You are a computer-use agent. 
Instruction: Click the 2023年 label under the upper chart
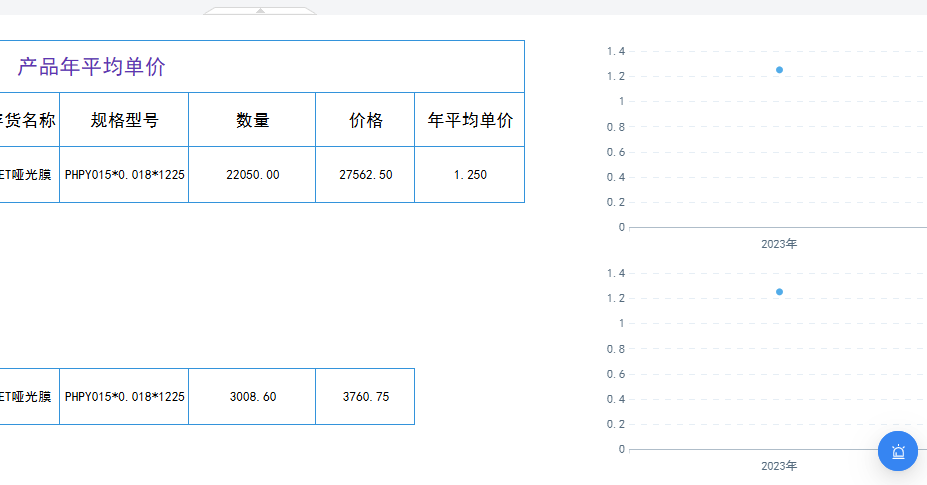779,244
